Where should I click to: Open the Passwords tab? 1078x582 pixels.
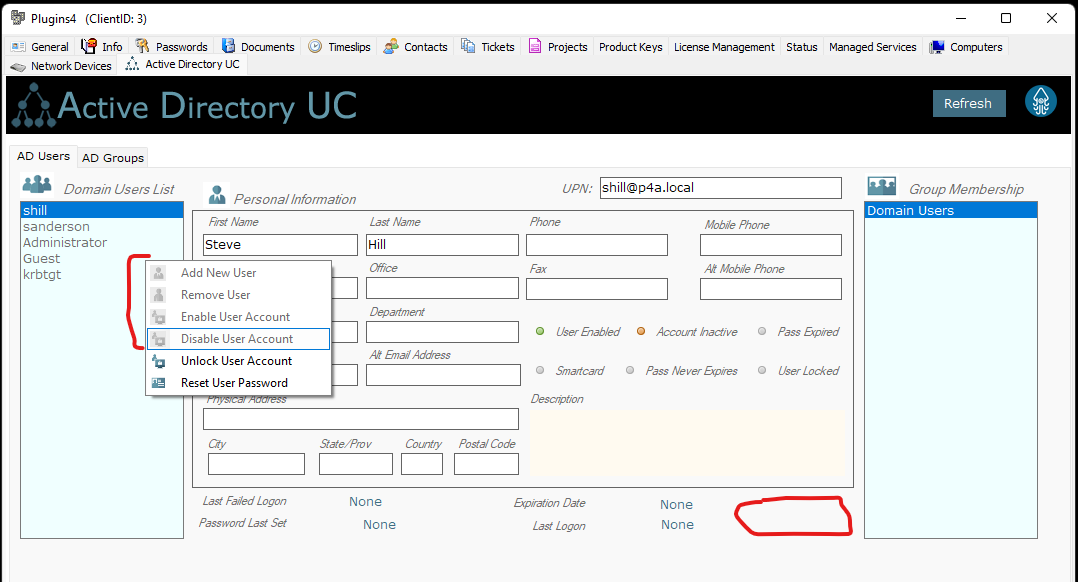(172, 47)
